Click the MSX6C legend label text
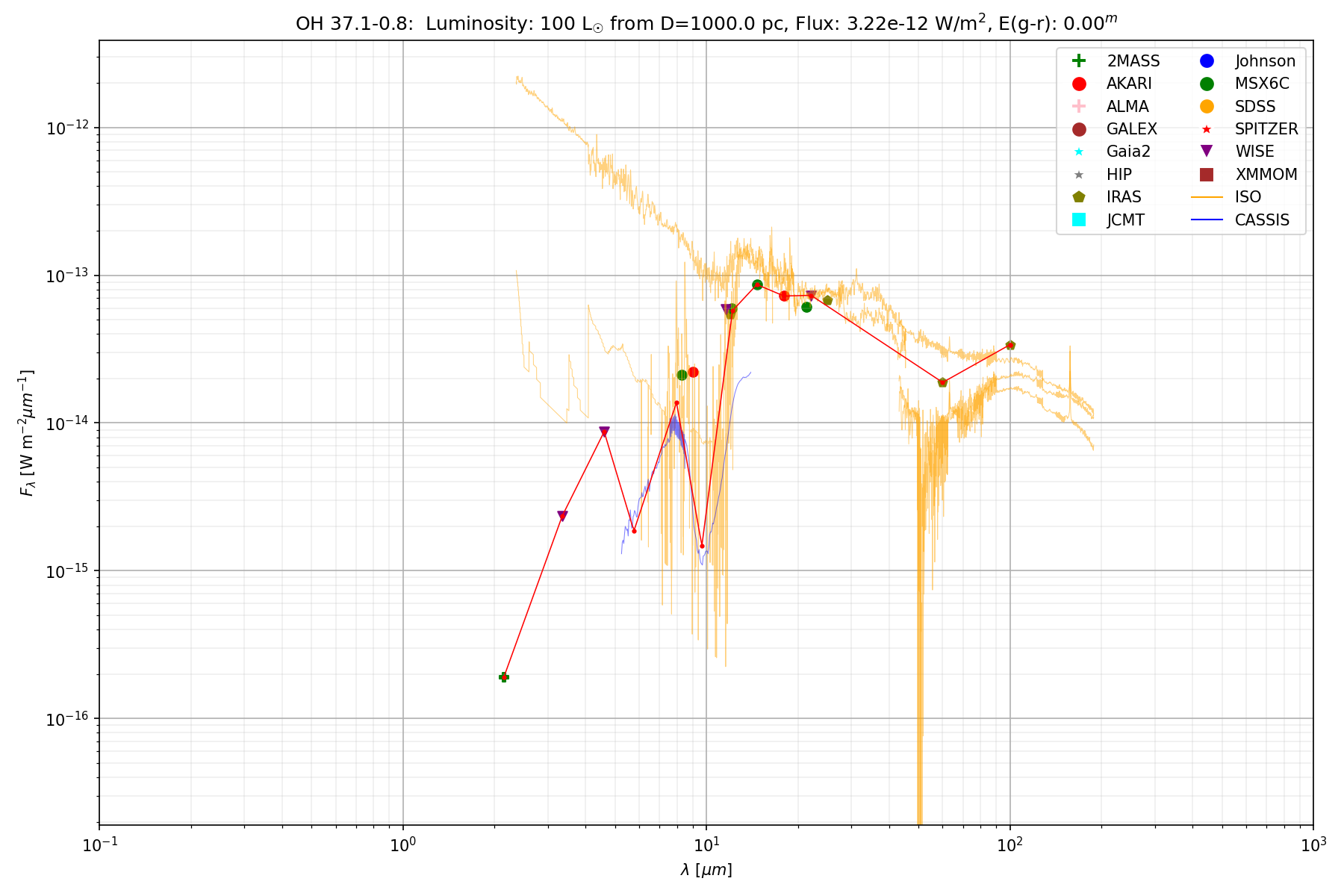 (1262, 84)
